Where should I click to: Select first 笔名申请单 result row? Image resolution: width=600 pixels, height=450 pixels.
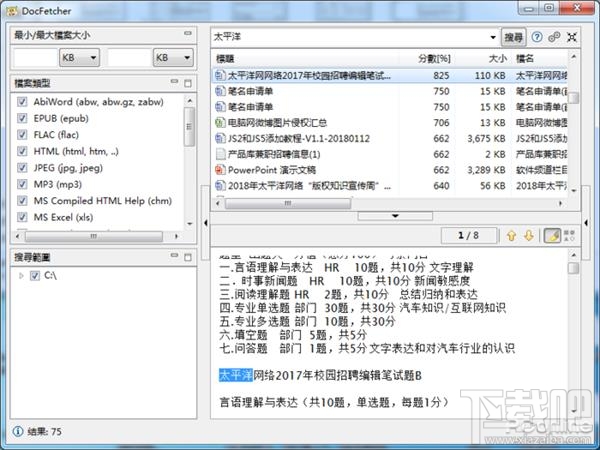click(390, 91)
